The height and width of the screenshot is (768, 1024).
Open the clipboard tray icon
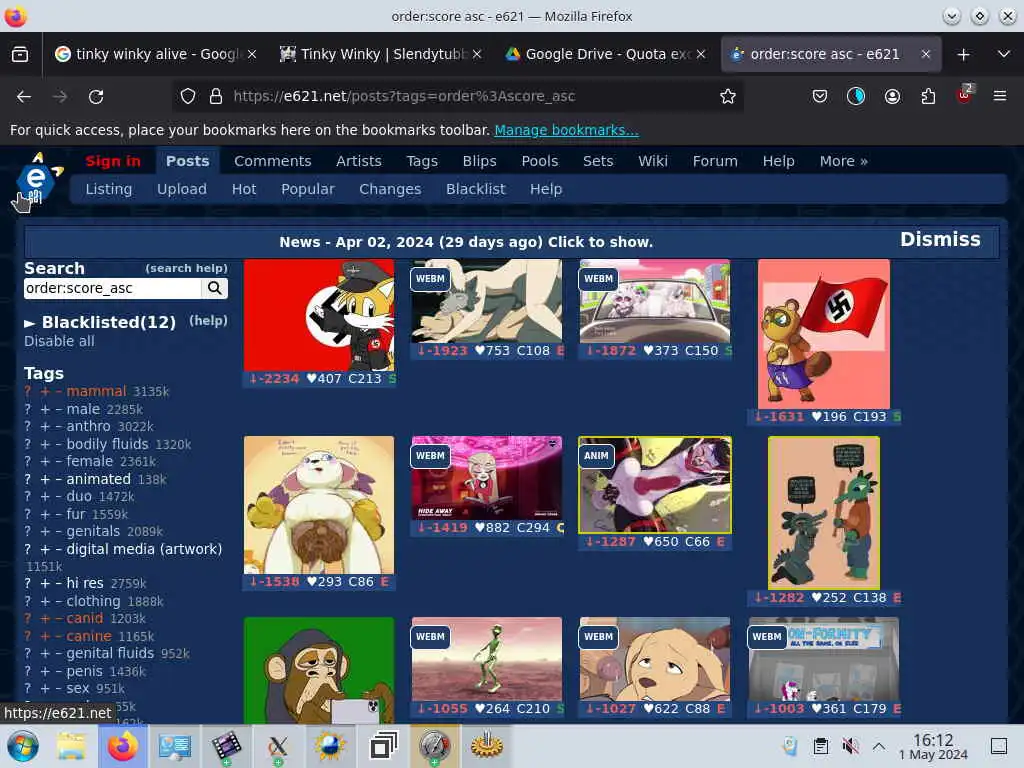point(821,746)
